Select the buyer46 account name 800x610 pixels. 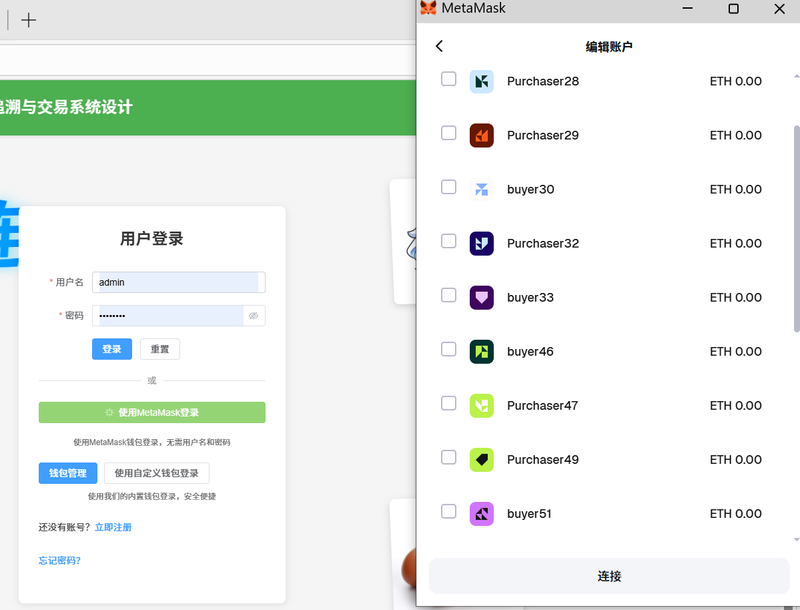530,352
